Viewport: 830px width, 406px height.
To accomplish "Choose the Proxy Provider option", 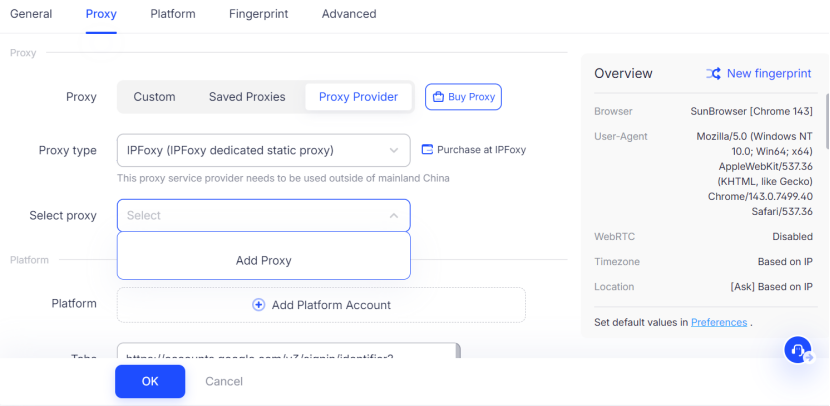I will point(358,97).
